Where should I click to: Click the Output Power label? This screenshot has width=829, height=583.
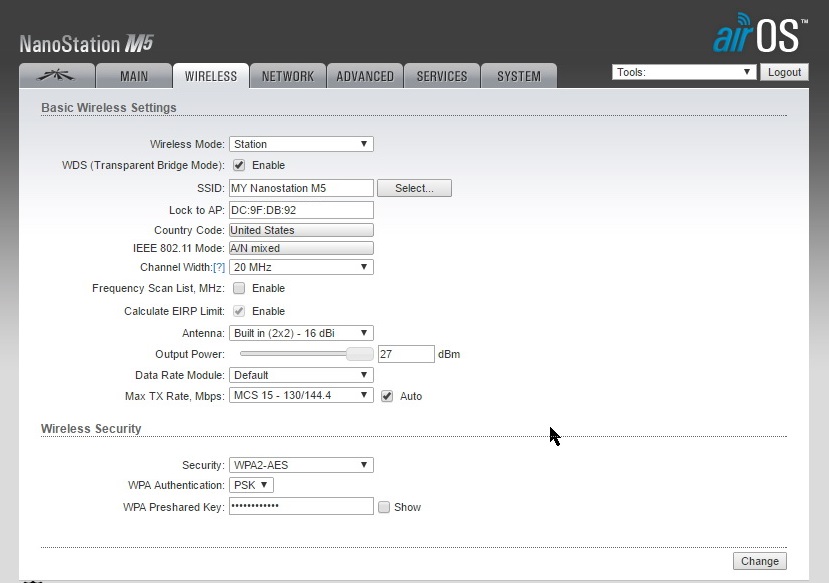coord(190,354)
